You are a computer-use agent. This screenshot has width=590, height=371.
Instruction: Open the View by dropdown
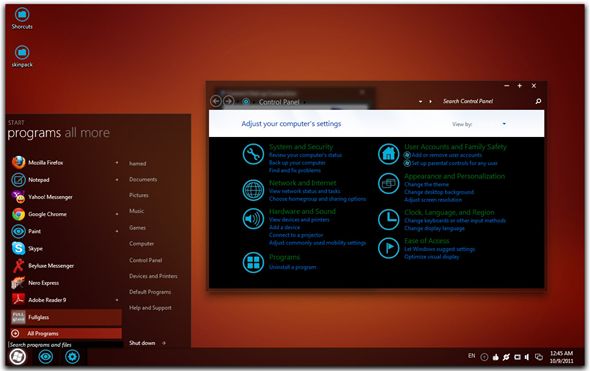point(504,124)
